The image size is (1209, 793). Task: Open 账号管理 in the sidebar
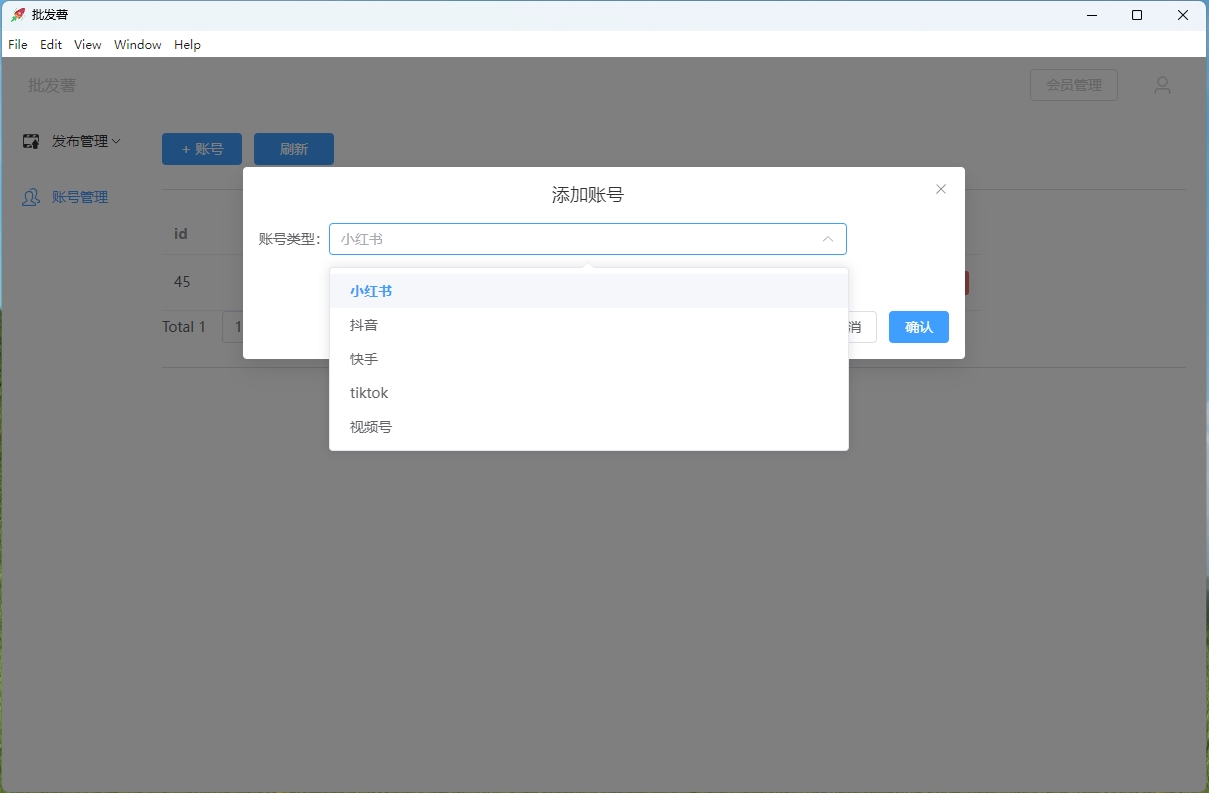point(80,197)
